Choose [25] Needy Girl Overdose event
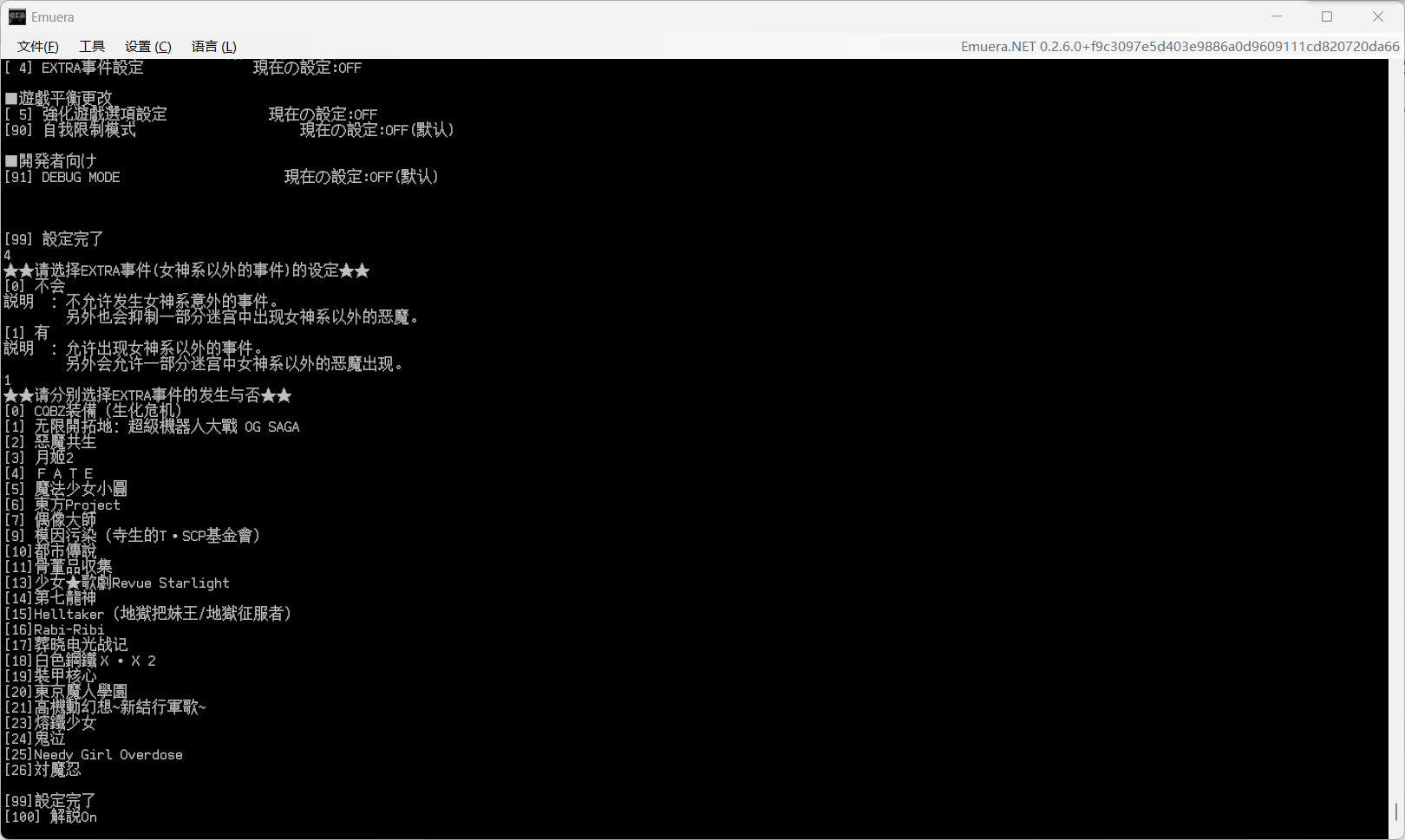1405x840 pixels. click(94, 754)
